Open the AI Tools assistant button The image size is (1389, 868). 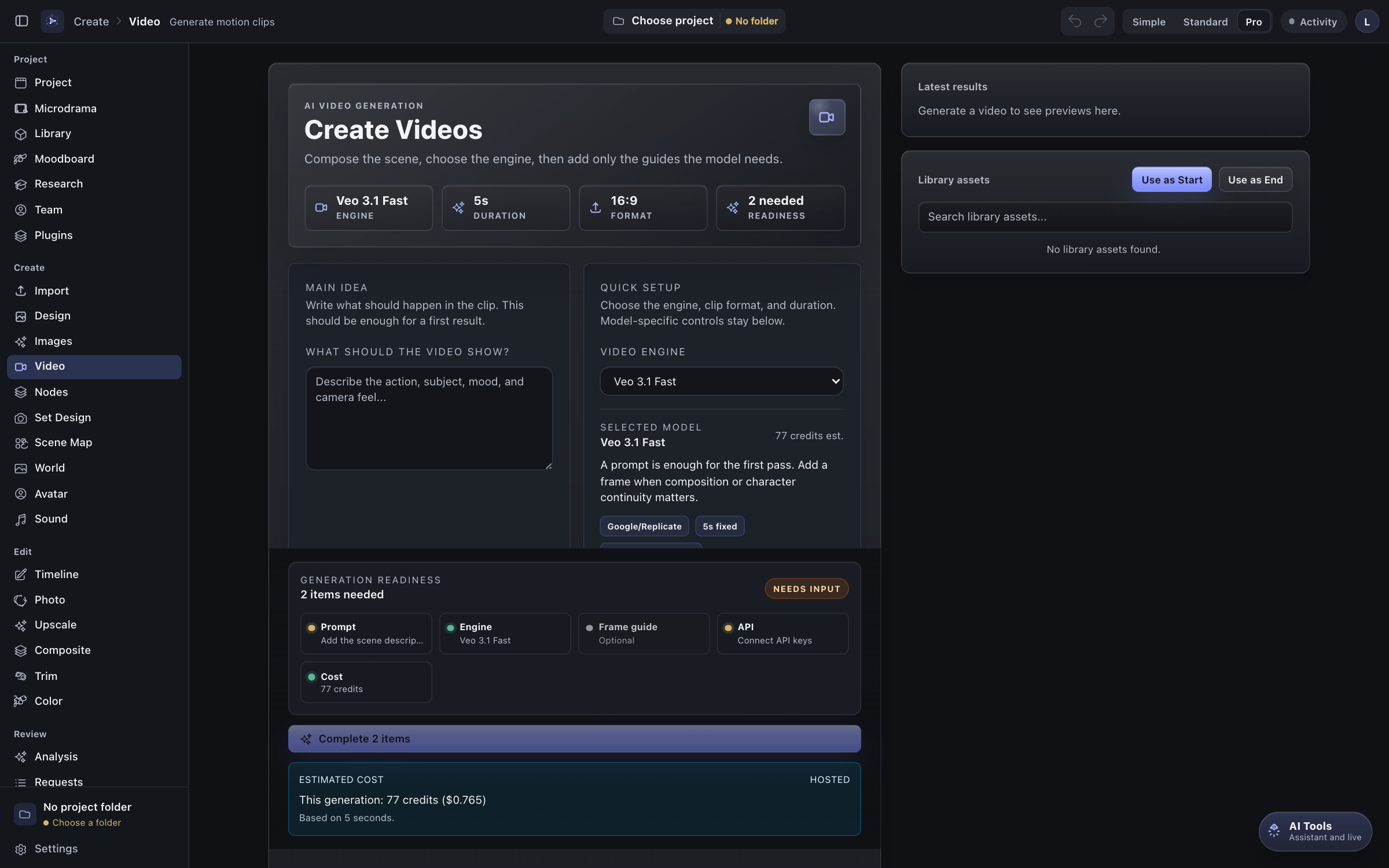(1315, 831)
